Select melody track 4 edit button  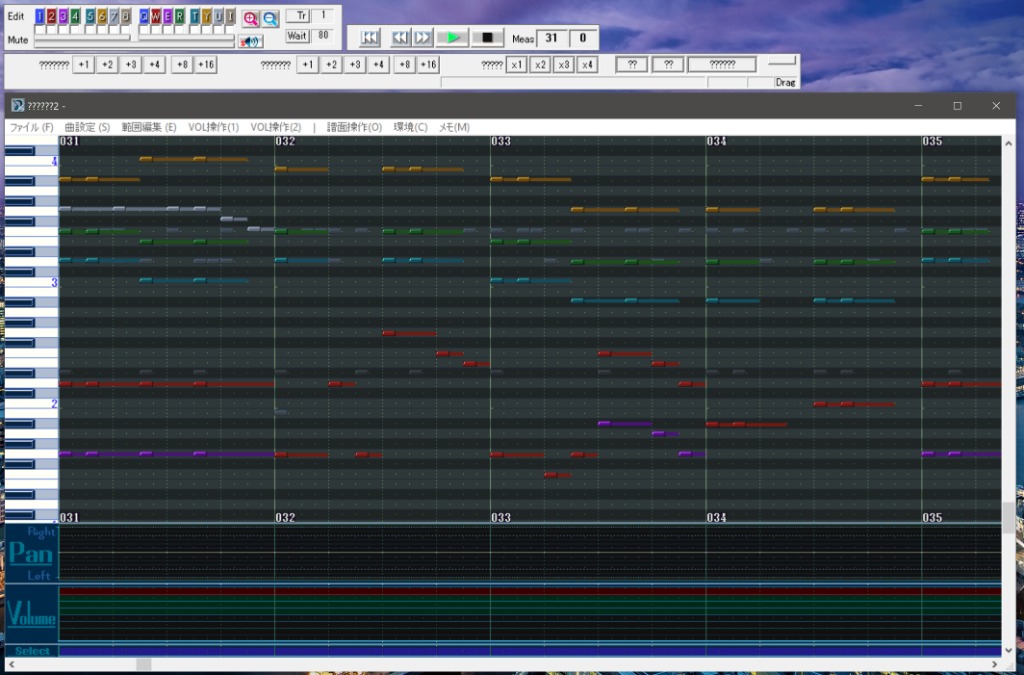[x=75, y=16]
